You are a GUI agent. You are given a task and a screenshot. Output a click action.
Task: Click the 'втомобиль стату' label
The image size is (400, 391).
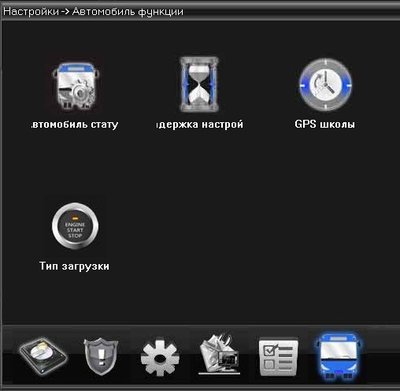pyautogui.click(x=74, y=125)
